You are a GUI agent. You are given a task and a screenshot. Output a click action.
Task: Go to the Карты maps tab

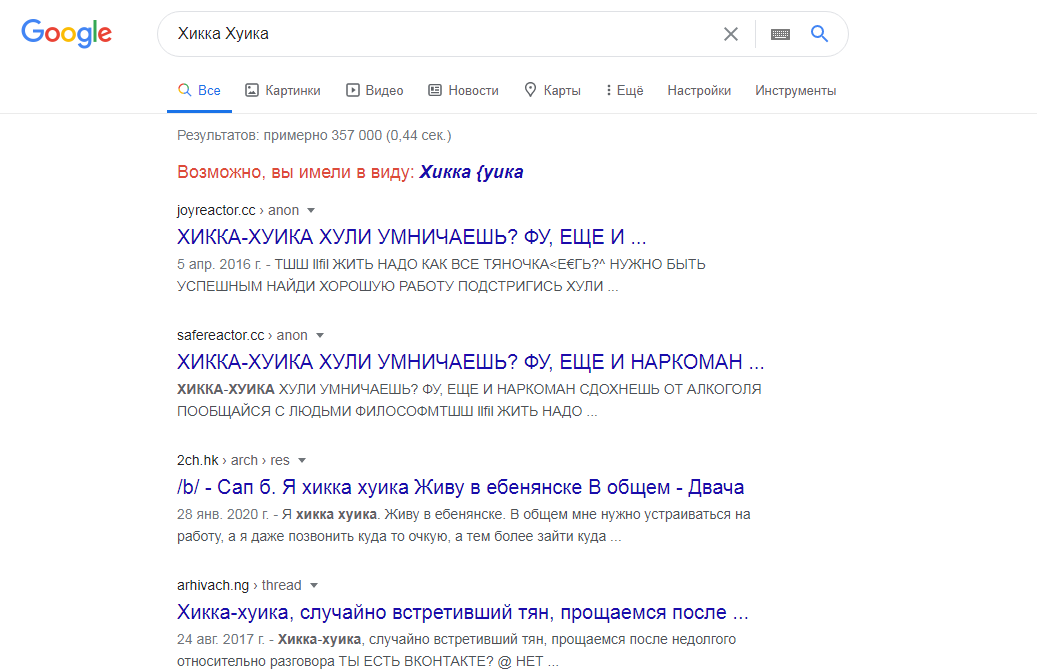click(552, 90)
